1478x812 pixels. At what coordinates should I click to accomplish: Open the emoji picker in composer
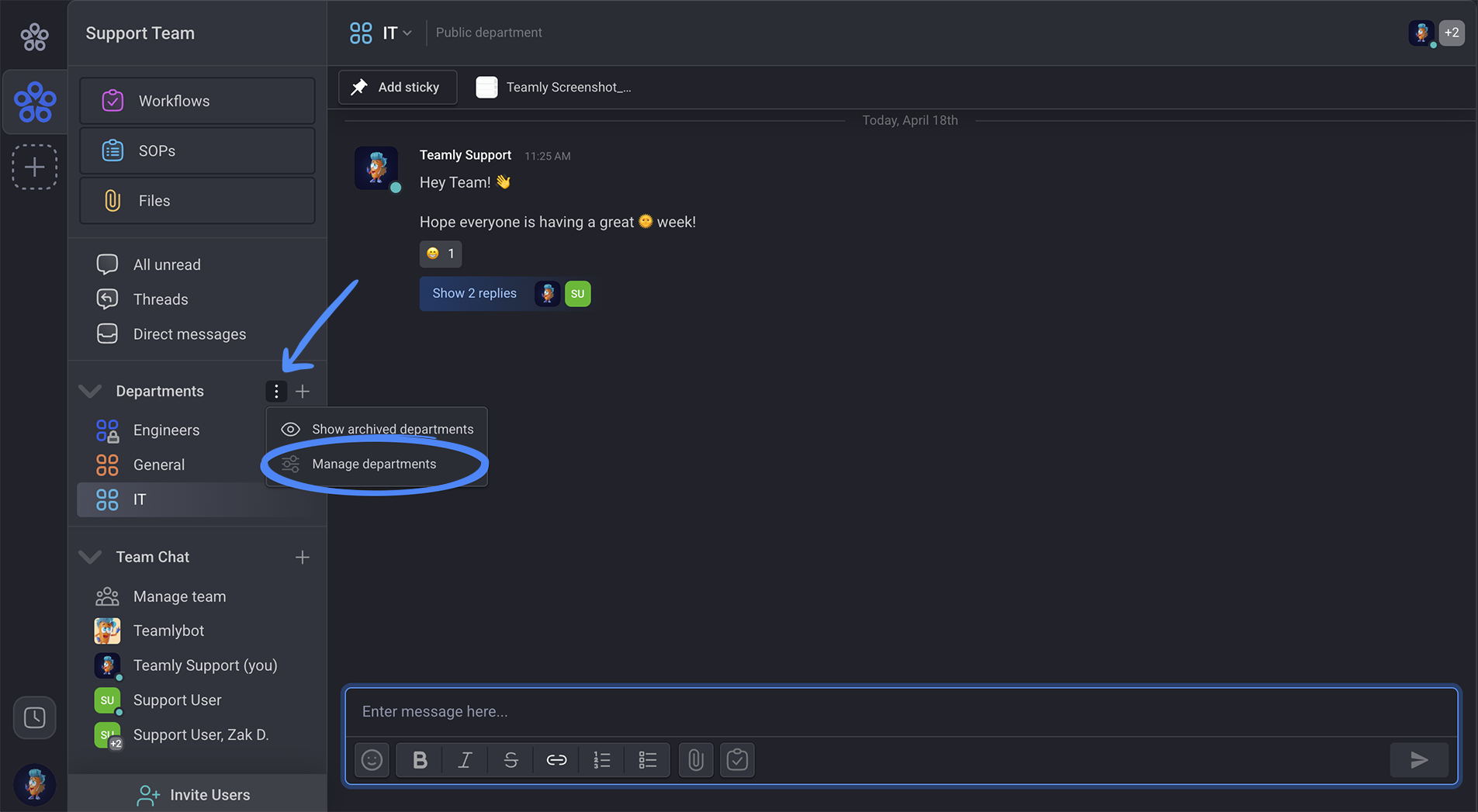tap(372, 759)
